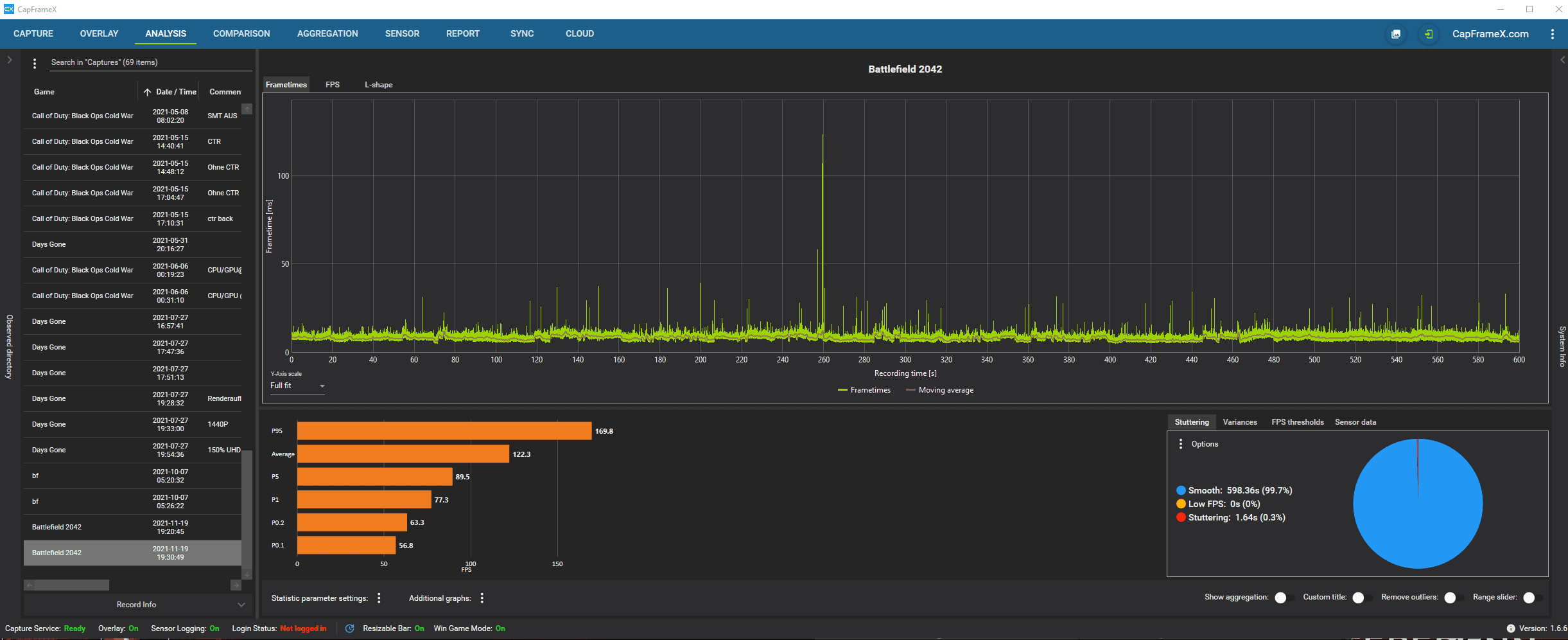Select the Frametimes graph tab
This screenshot has width=1568, height=640.
286,85
